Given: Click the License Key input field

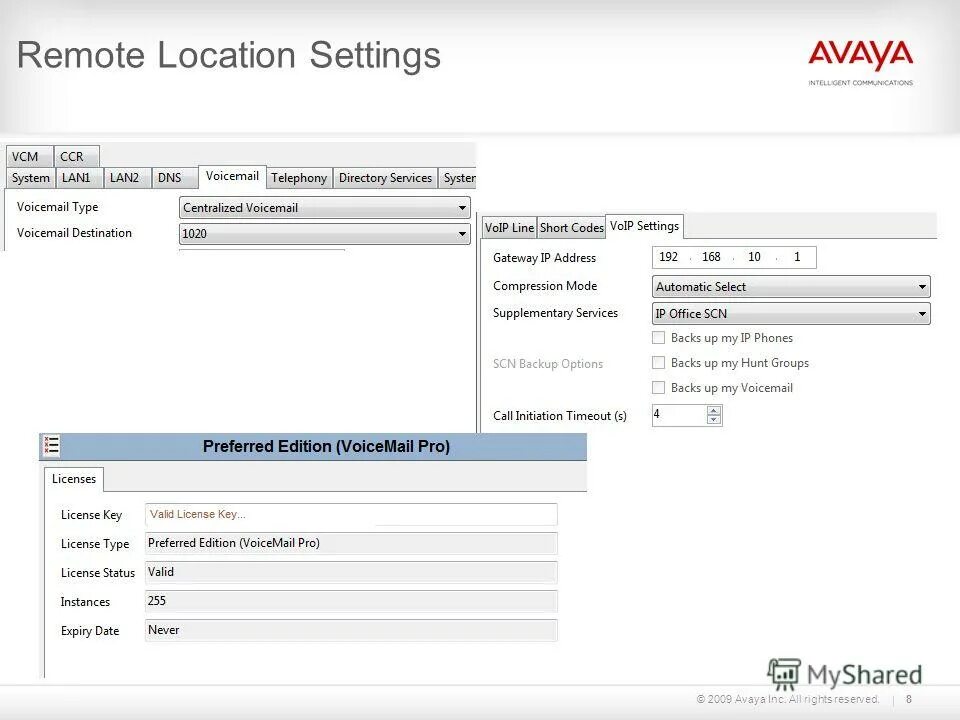Looking at the screenshot, I should pos(350,514).
